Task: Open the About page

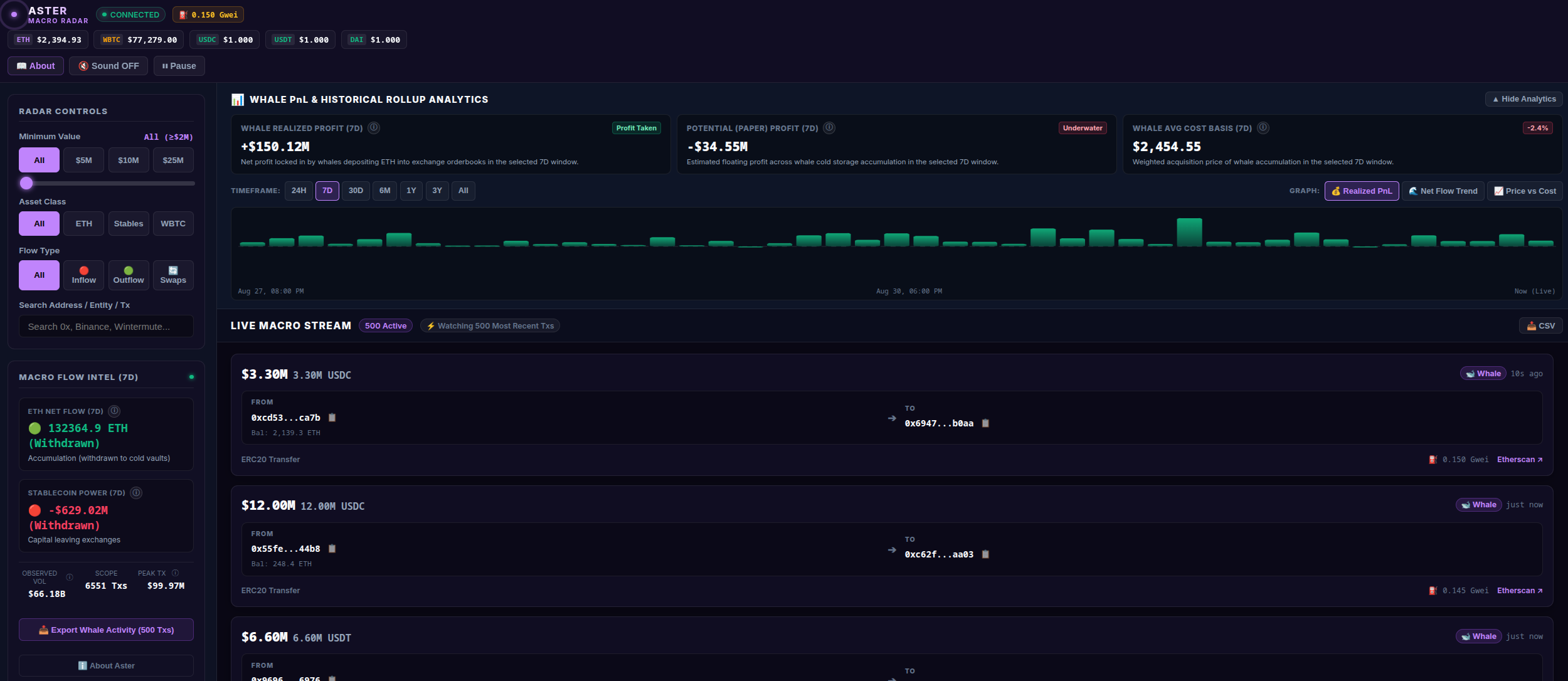Action: pos(36,66)
